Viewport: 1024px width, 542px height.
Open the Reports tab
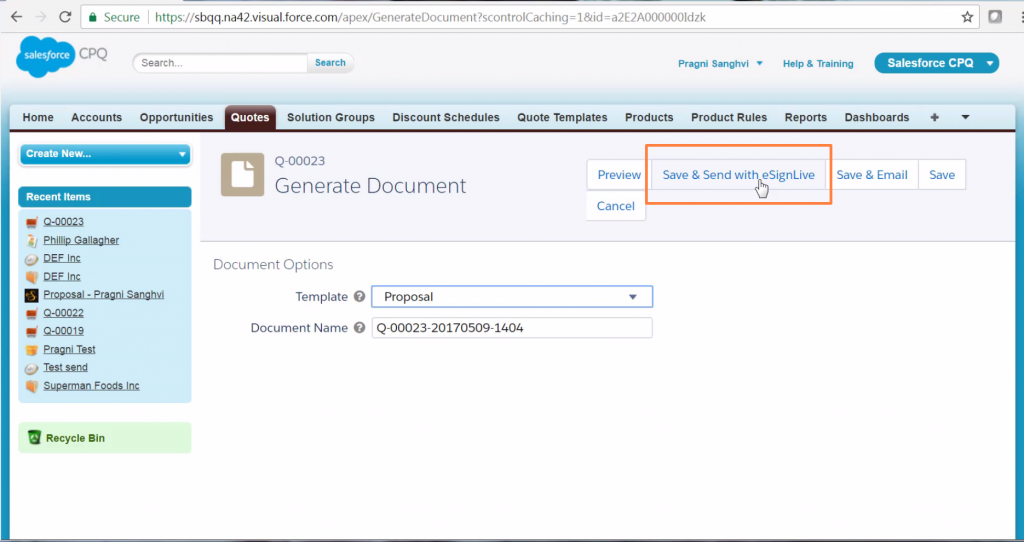click(806, 118)
